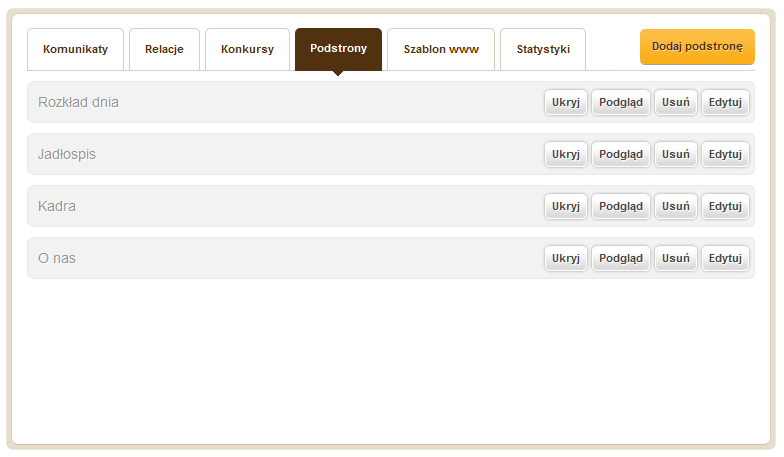
Task: Hide the Jadłospis subpage with Ukryj
Action: [x=566, y=154]
